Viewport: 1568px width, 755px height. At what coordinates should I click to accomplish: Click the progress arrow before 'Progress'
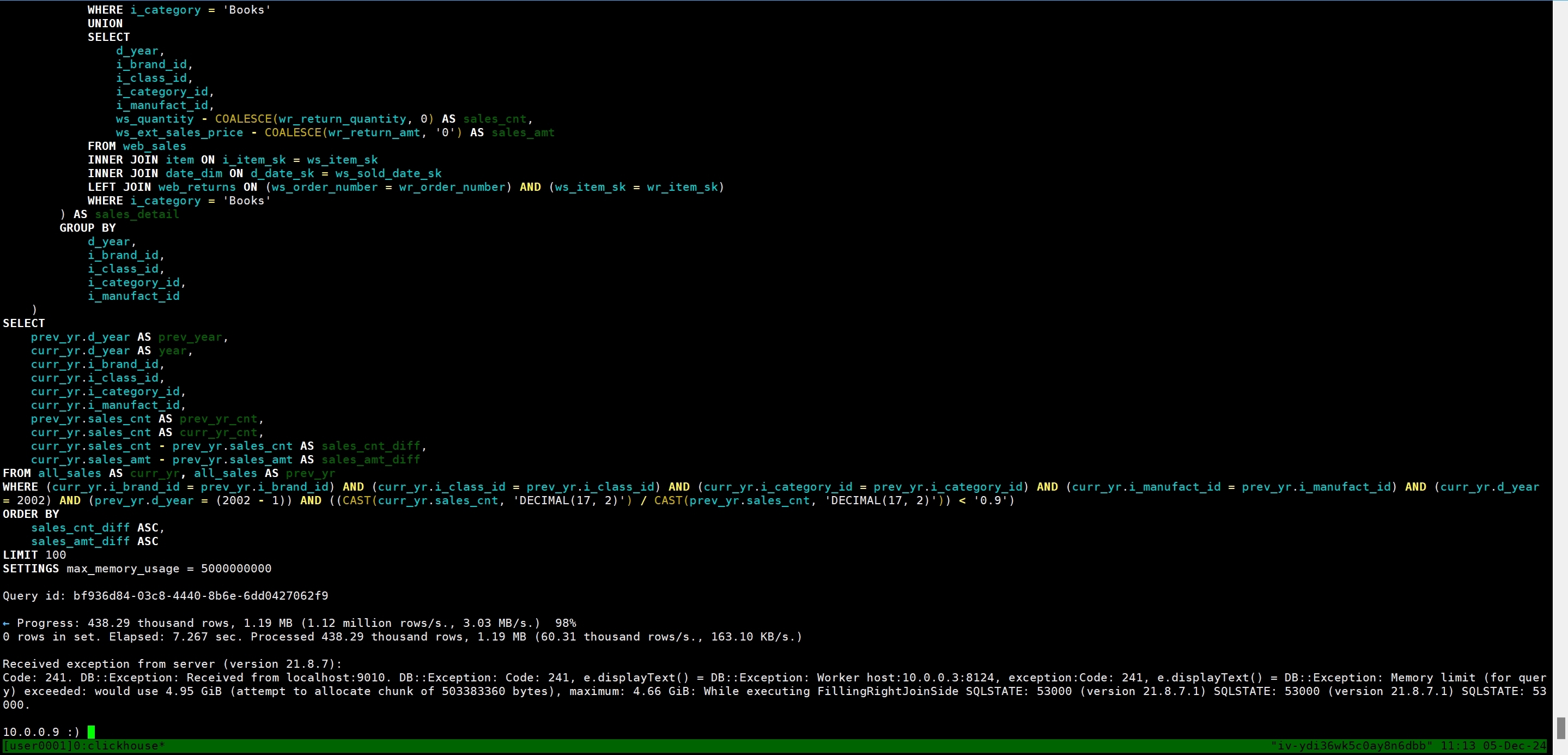[x=6, y=623]
